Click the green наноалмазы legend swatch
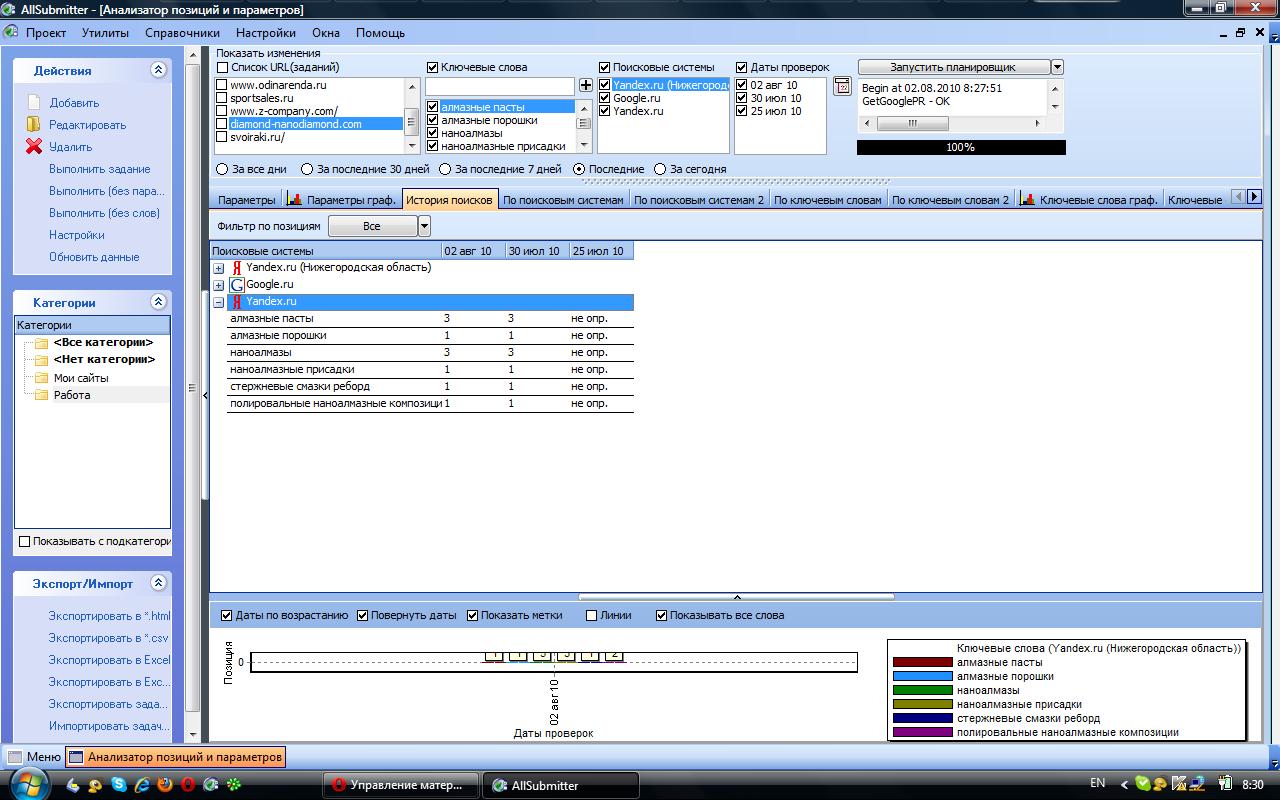The image size is (1280, 800). pyautogui.click(x=922, y=690)
